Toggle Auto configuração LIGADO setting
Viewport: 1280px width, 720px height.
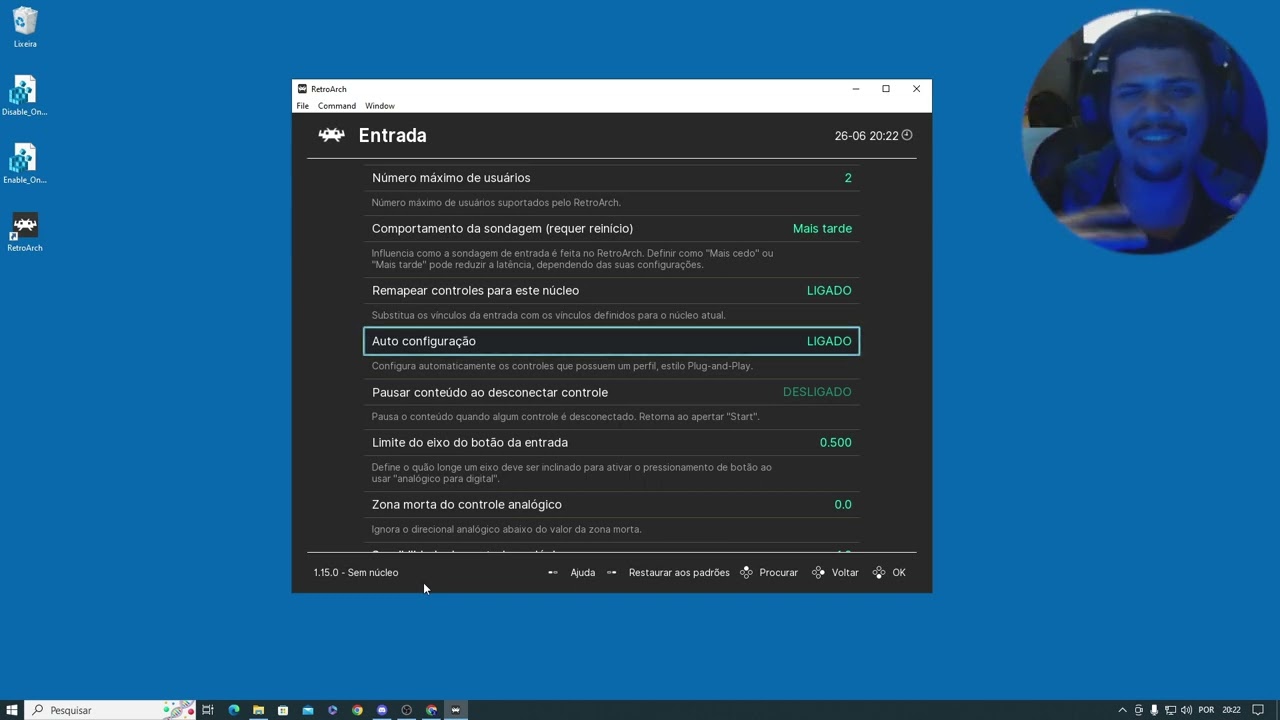tap(611, 341)
